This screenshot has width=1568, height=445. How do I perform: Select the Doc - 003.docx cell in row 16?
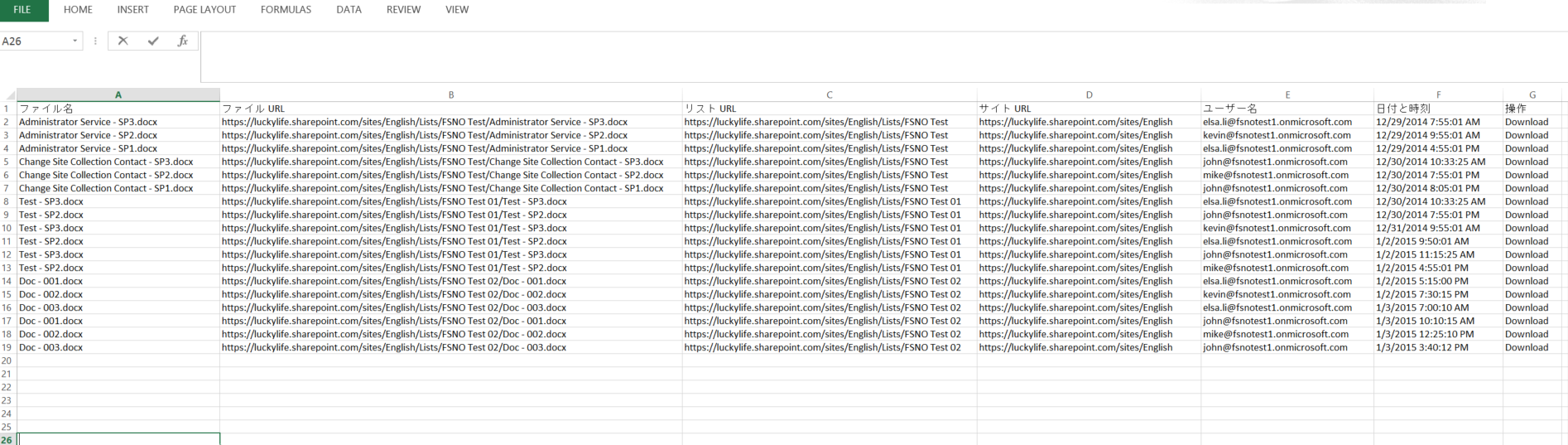click(x=118, y=307)
